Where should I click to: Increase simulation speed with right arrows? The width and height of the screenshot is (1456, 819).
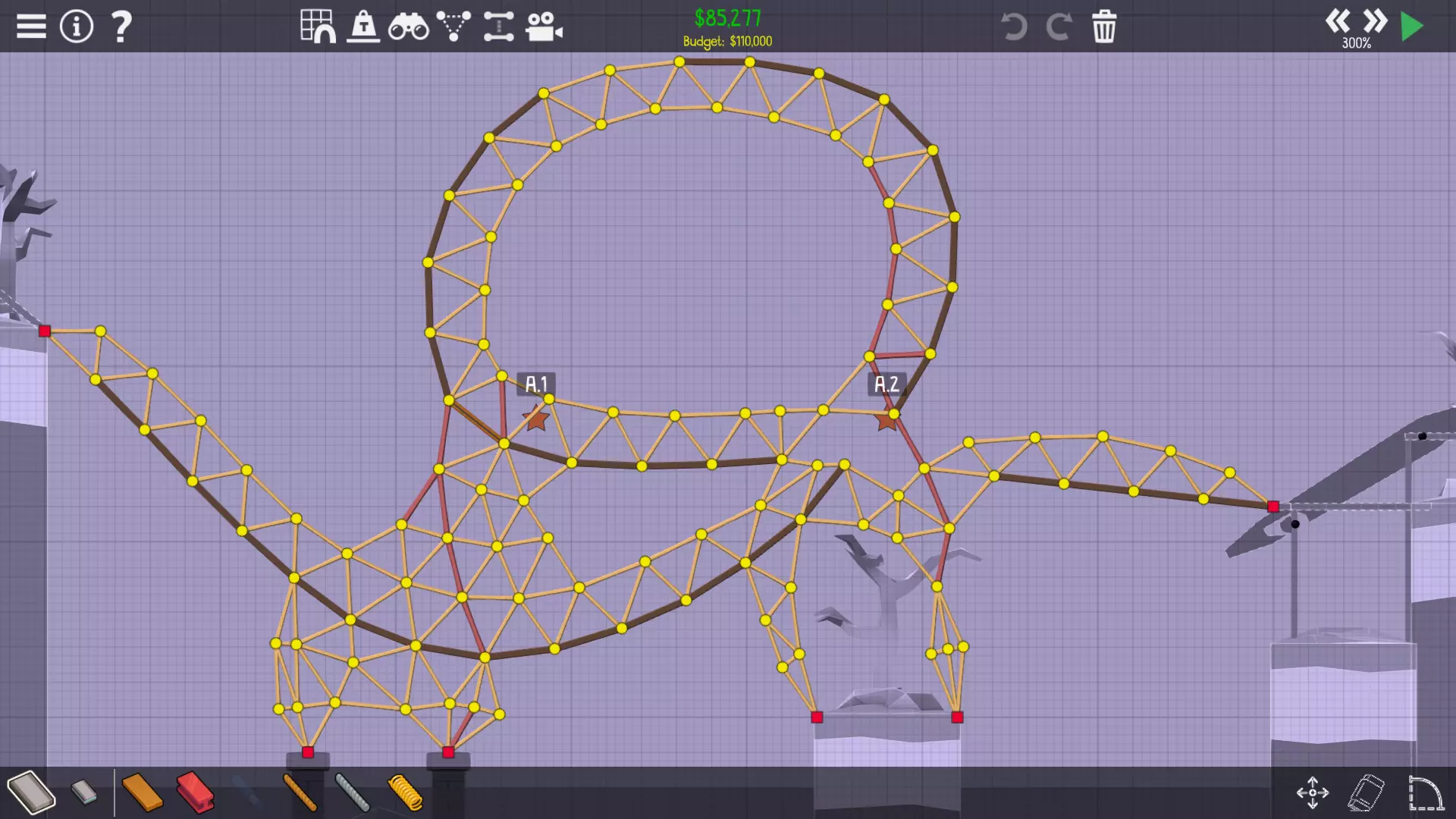click(x=1375, y=20)
